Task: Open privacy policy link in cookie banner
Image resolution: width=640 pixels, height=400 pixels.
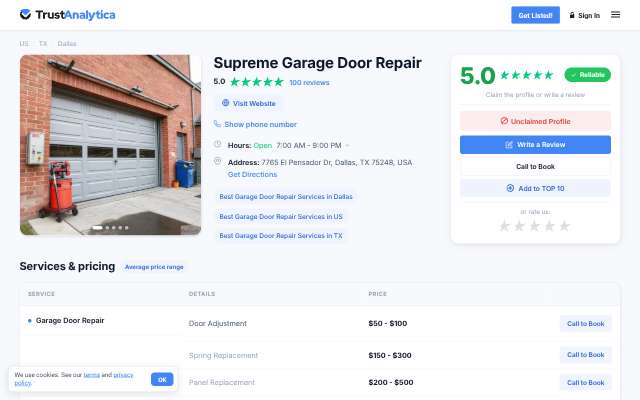Action: pyautogui.click(x=123, y=375)
